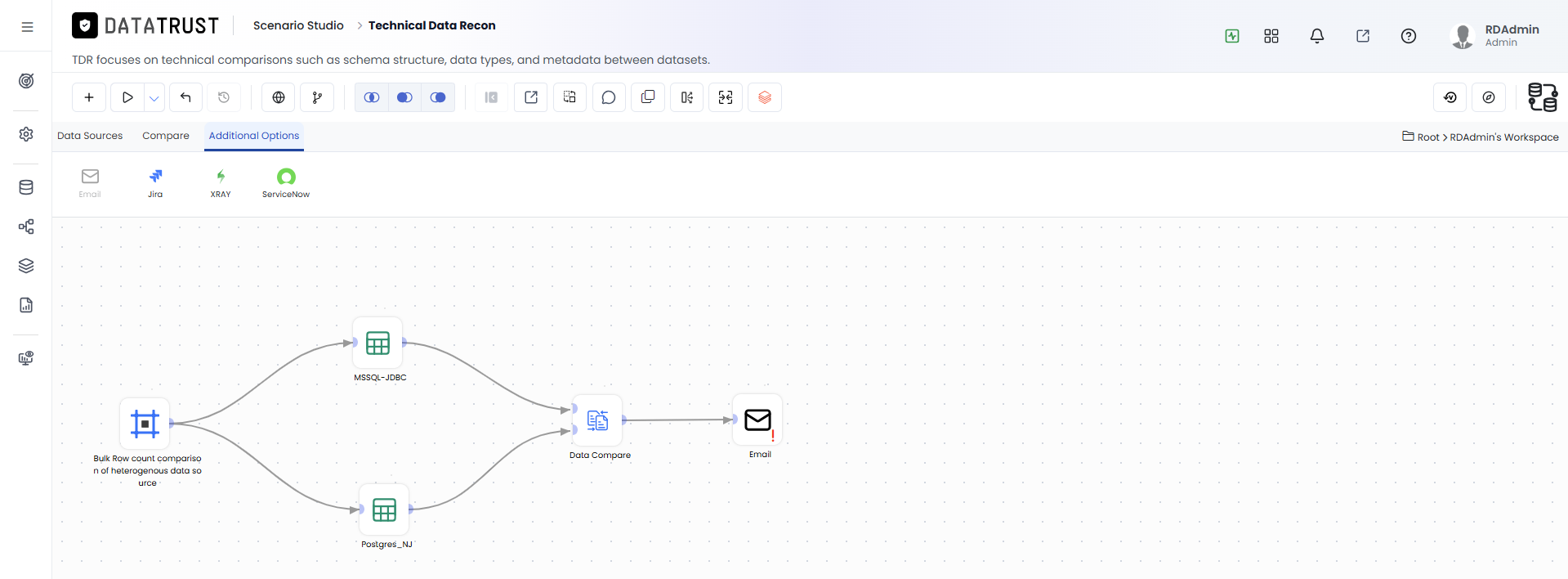Click the collapse panel toolbar icon

[491, 97]
